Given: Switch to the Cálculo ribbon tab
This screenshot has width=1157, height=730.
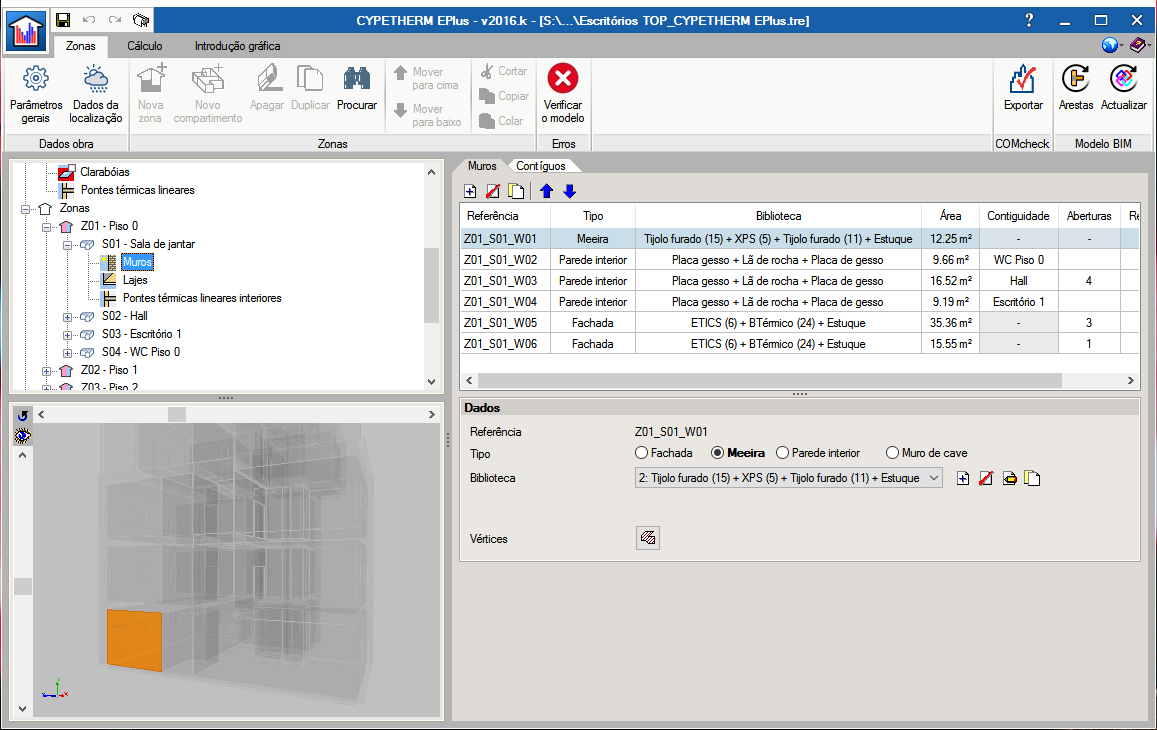Looking at the screenshot, I should click(145, 46).
